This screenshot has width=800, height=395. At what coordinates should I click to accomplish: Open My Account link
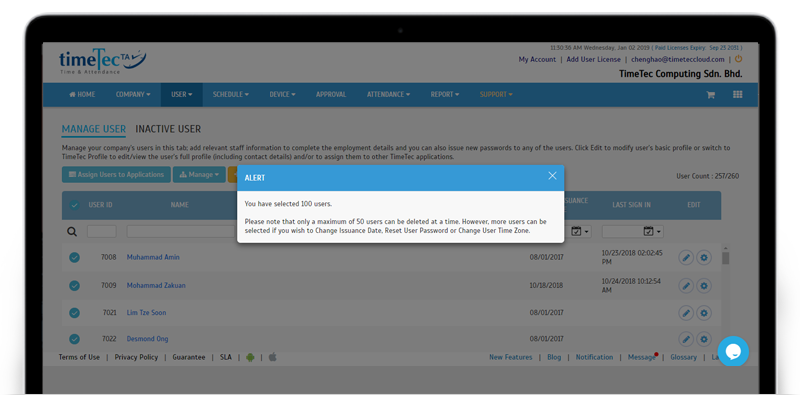click(537, 59)
